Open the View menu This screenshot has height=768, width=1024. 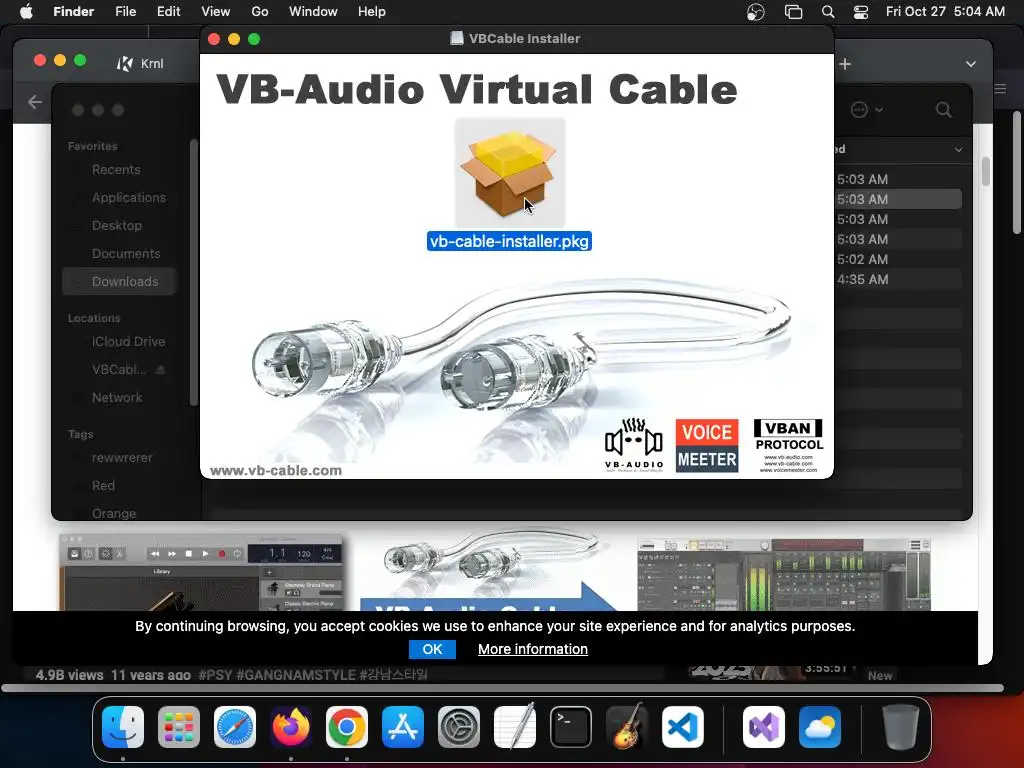[x=216, y=12]
